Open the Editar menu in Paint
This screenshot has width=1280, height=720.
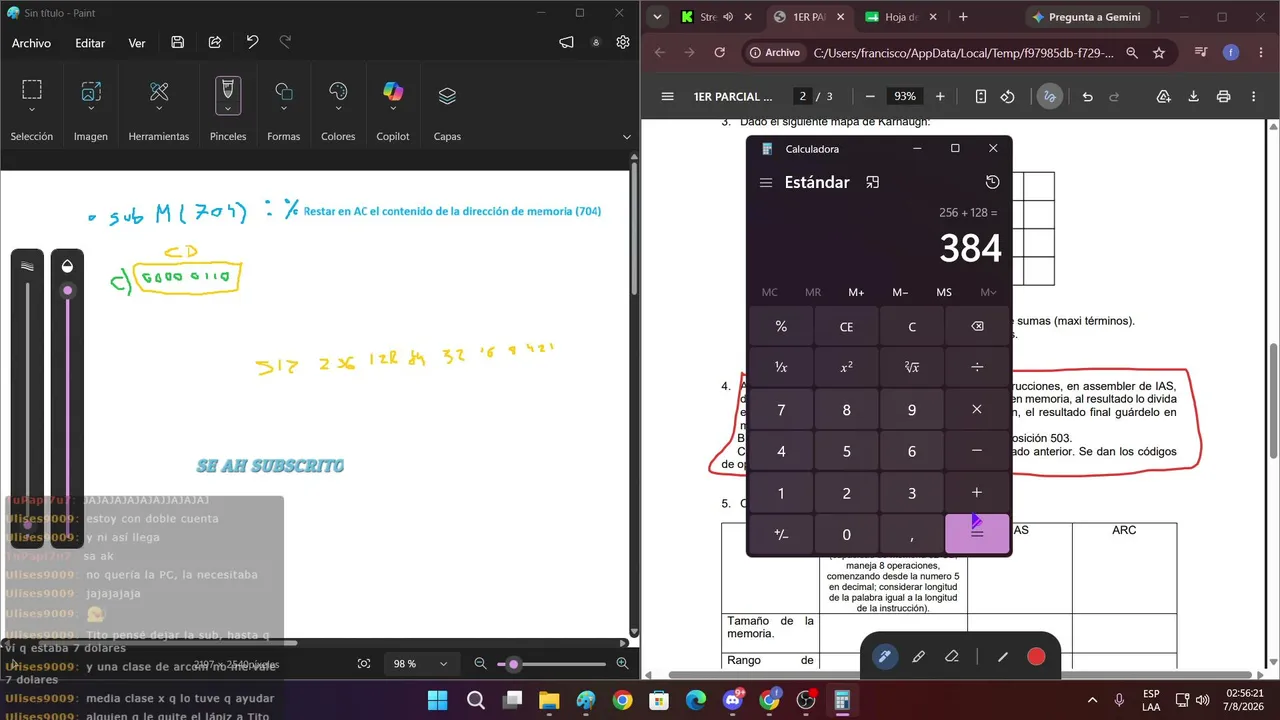tap(90, 43)
